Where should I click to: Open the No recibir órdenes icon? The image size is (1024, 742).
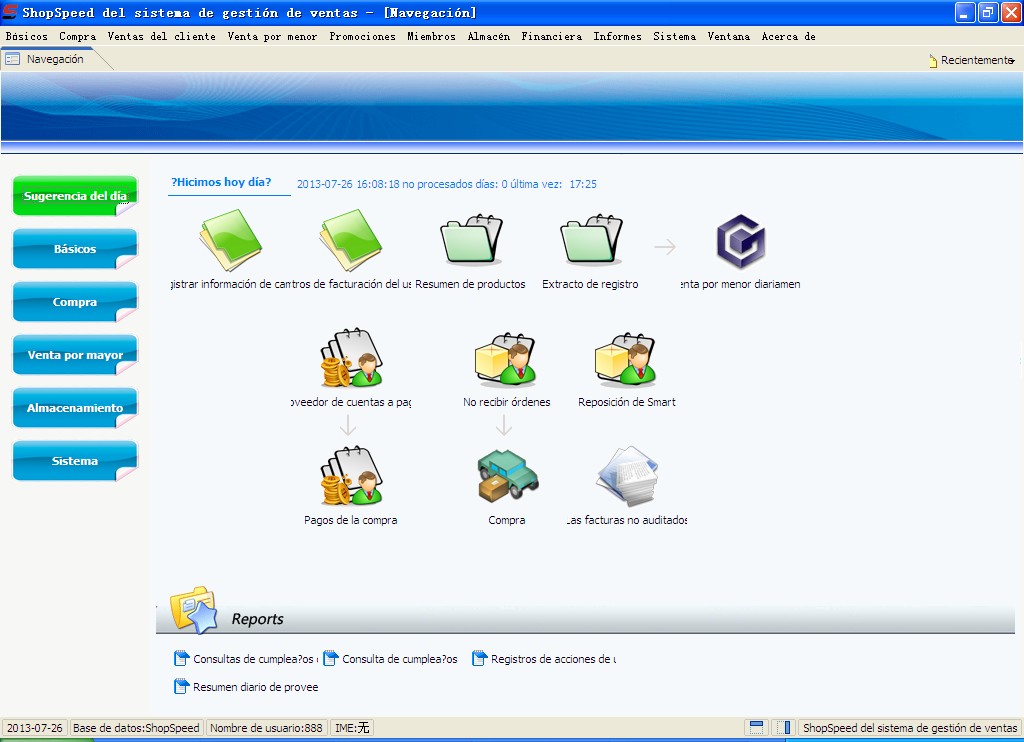pyautogui.click(x=505, y=359)
